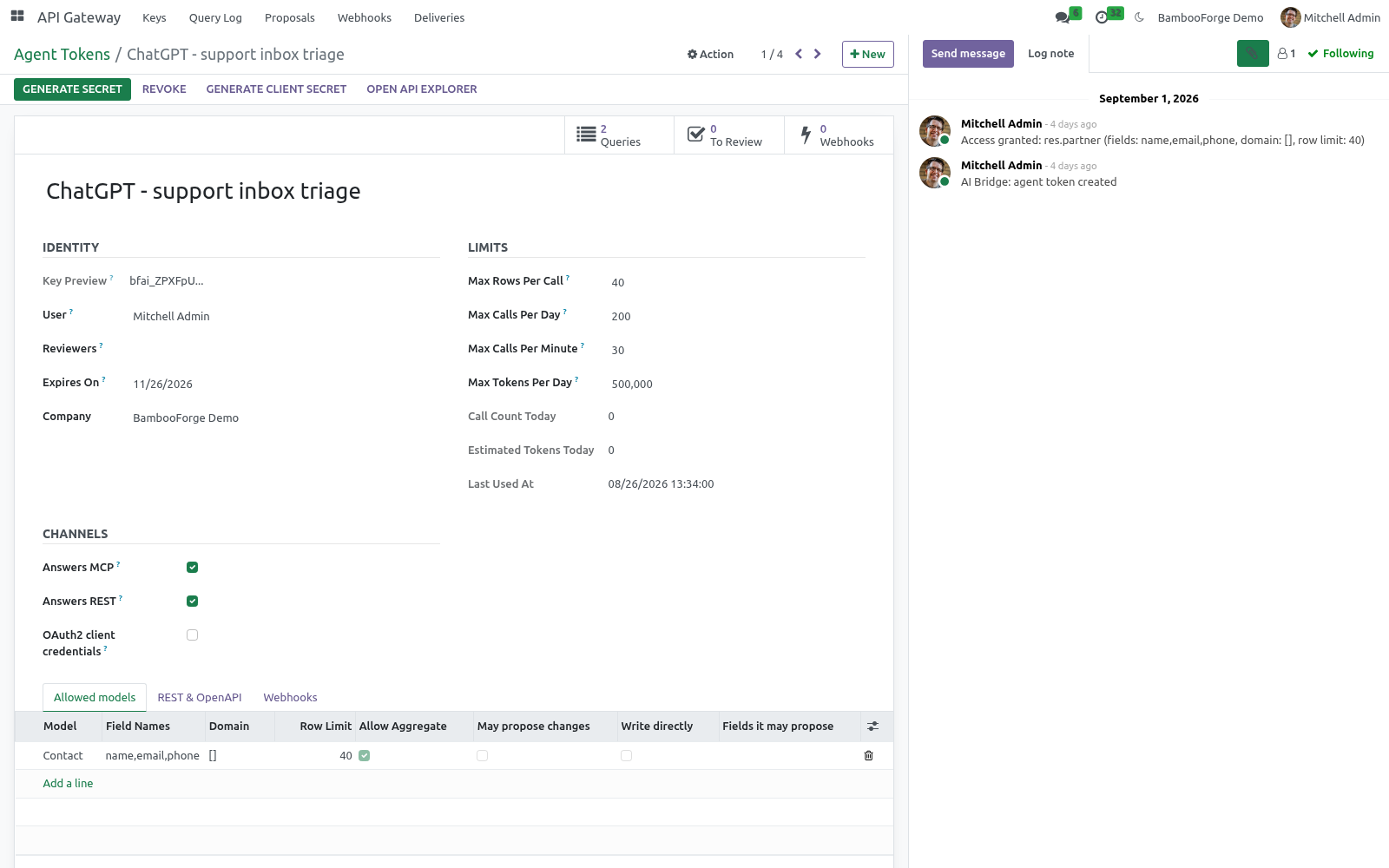1389x868 pixels.
Task: Switch to the Webhooks tab
Action: (x=290, y=698)
